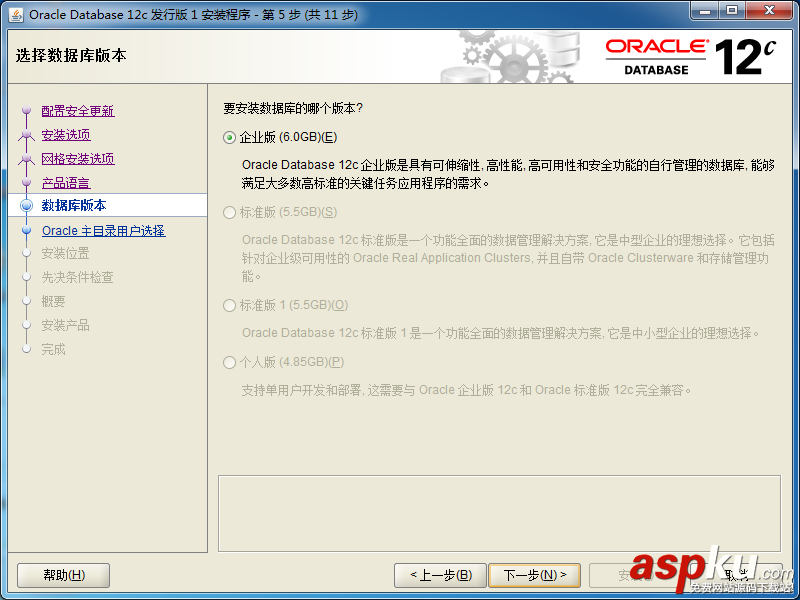
Task: Click the step bullet beside 先决条件检查
Action: [x=27, y=277]
